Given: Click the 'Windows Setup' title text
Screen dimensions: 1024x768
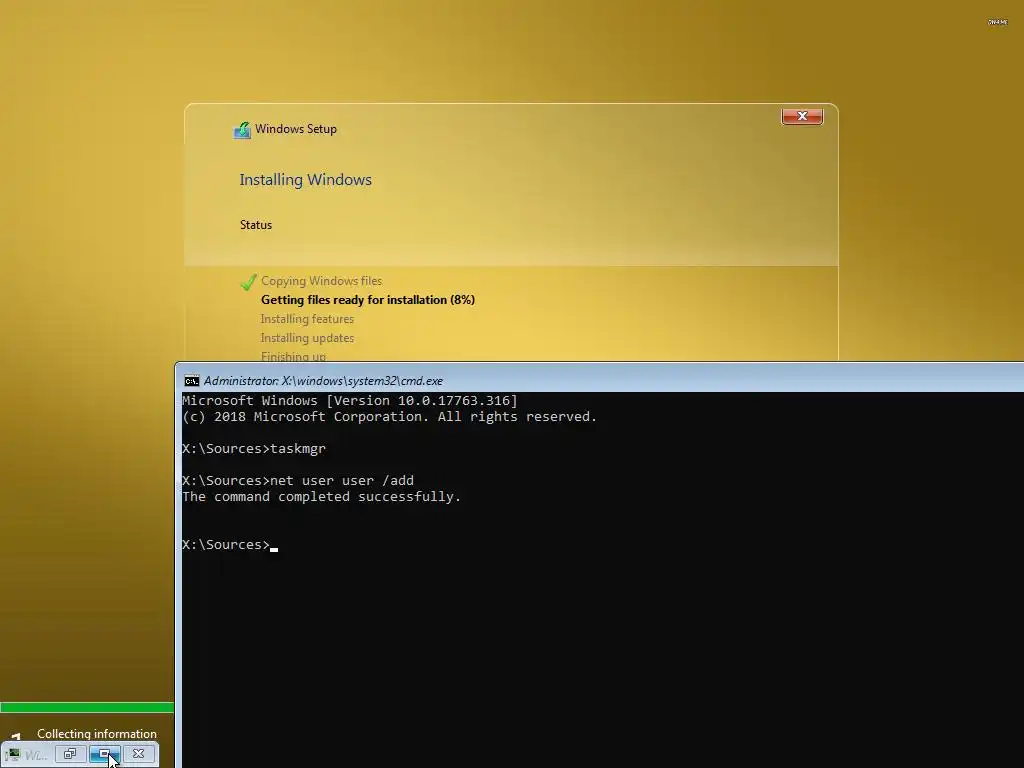Looking at the screenshot, I should tap(296, 129).
